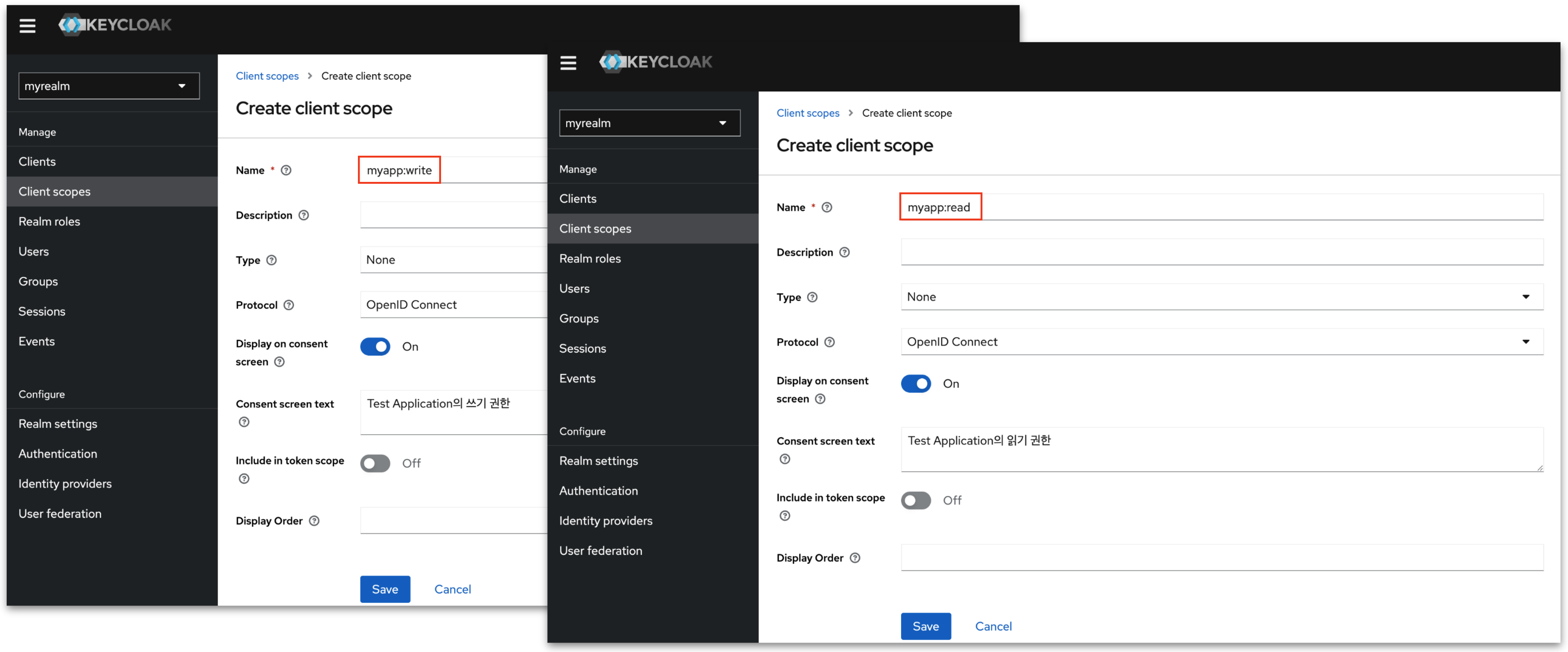Click help icon beside Display Order in front window
This screenshot has width=1568, height=652.
coord(855,558)
